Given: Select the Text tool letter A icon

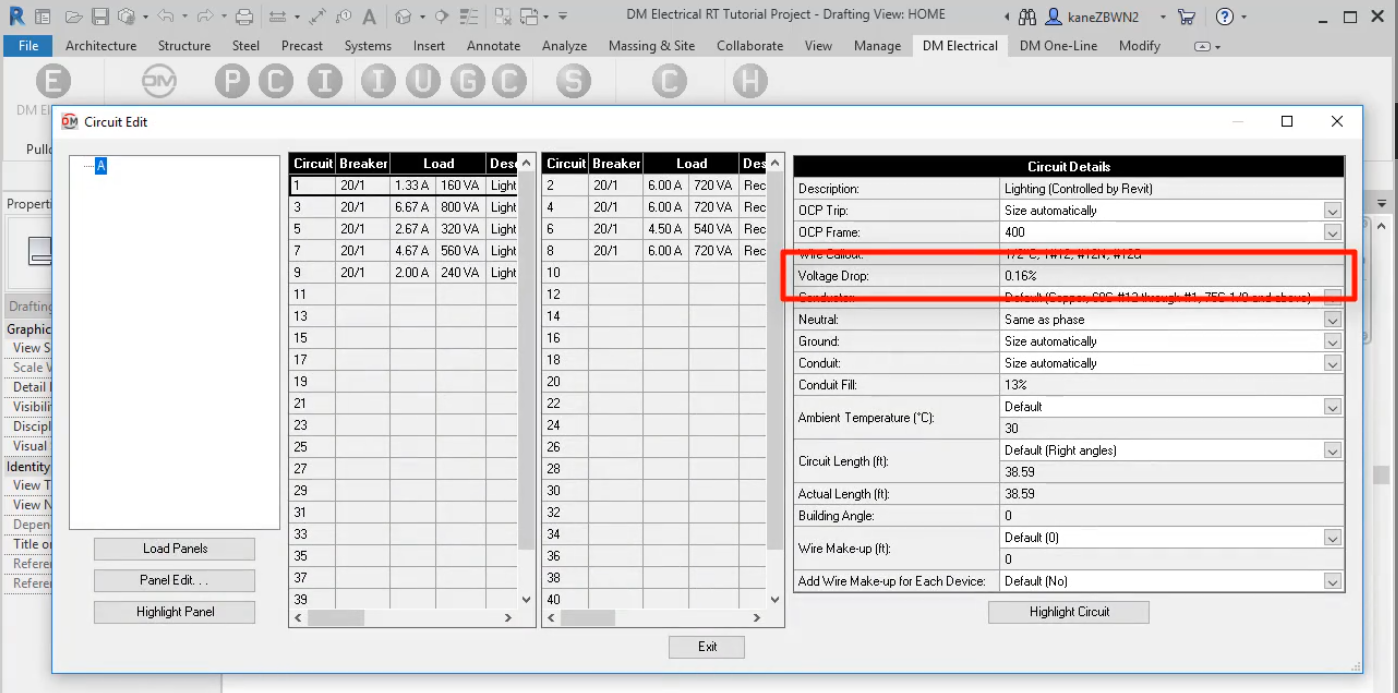Looking at the screenshot, I should tap(370, 17).
